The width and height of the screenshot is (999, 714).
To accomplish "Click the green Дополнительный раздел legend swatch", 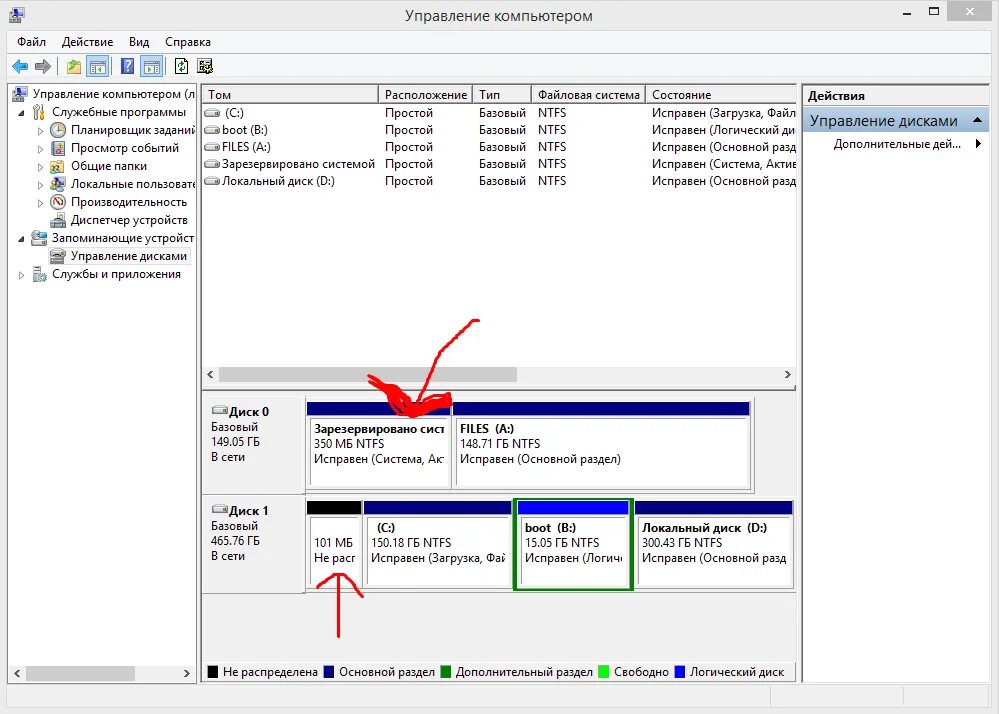I will (446, 672).
